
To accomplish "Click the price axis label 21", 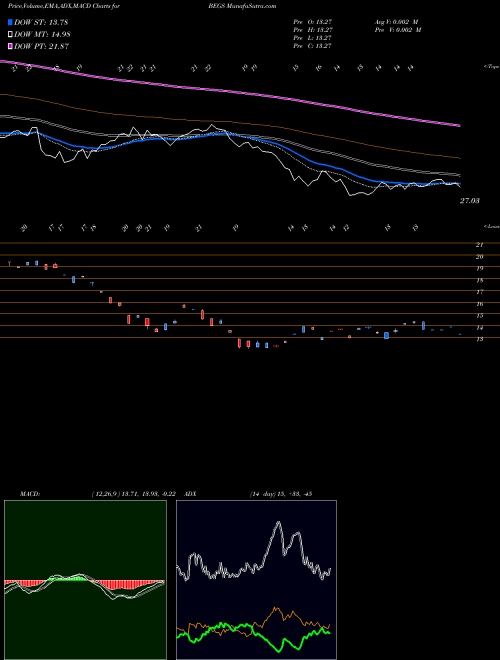I will pyautogui.click(x=479, y=245).
